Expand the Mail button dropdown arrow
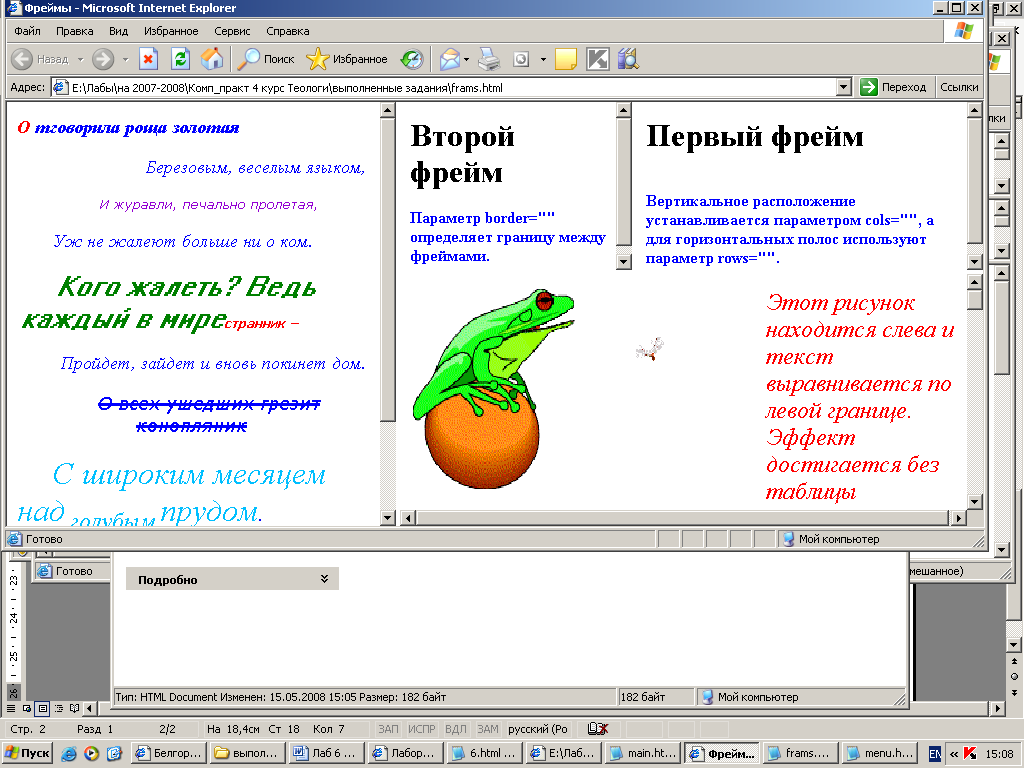The height and width of the screenshot is (768, 1024). [466, 59]
